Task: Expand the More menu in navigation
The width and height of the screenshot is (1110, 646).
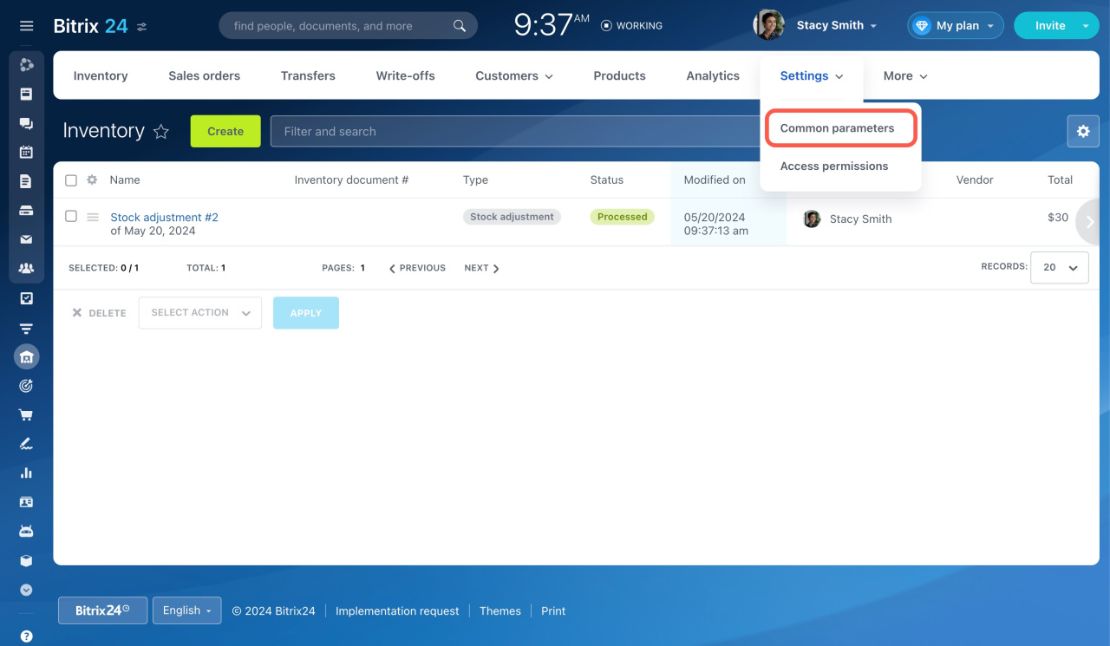Action: click(905, 76)
